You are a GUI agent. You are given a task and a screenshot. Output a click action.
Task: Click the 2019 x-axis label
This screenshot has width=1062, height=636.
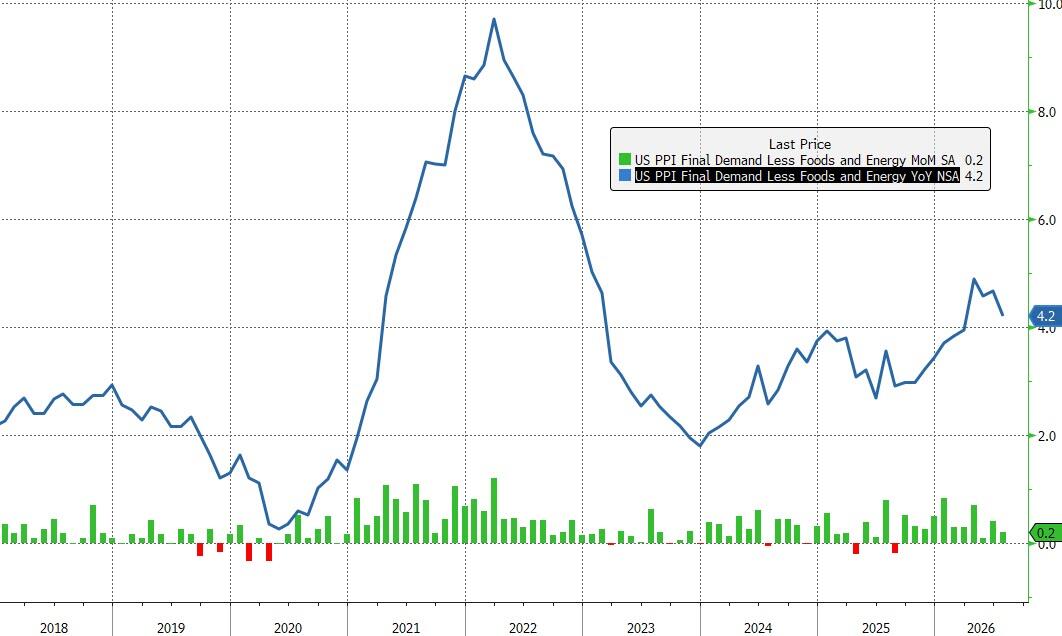(171, 628)
